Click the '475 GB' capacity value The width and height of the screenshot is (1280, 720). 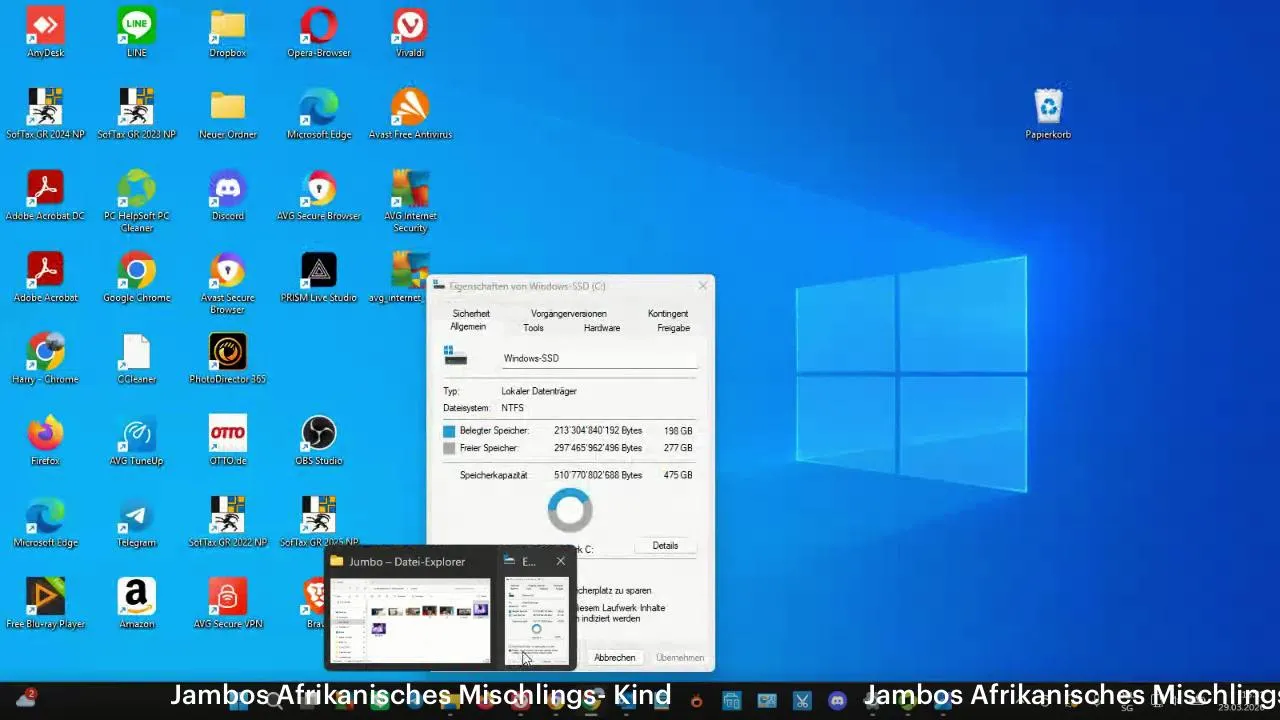[678, 475]
